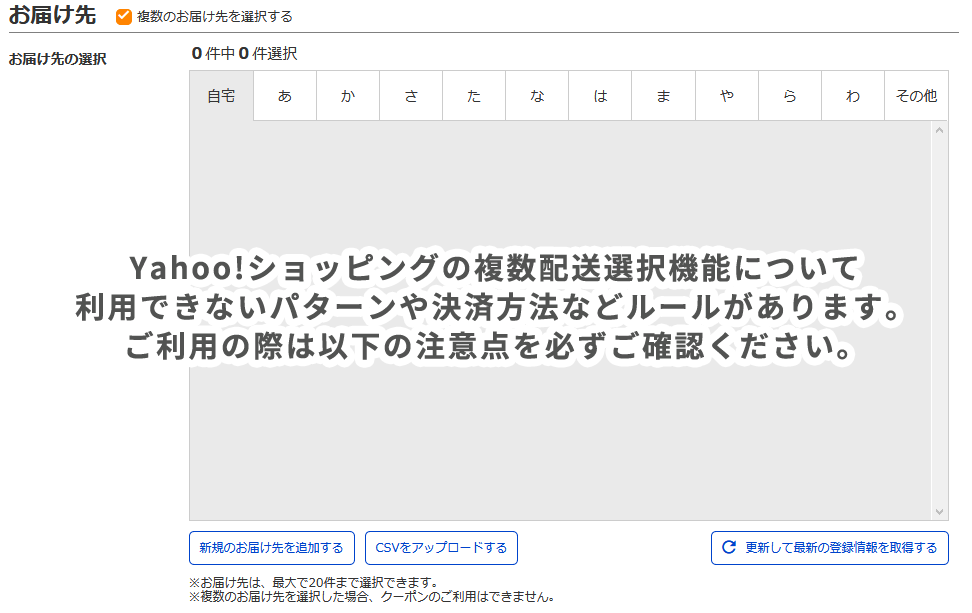
Task: Click the note about クーポンのご利用はできません
Action: click(372, 597)
